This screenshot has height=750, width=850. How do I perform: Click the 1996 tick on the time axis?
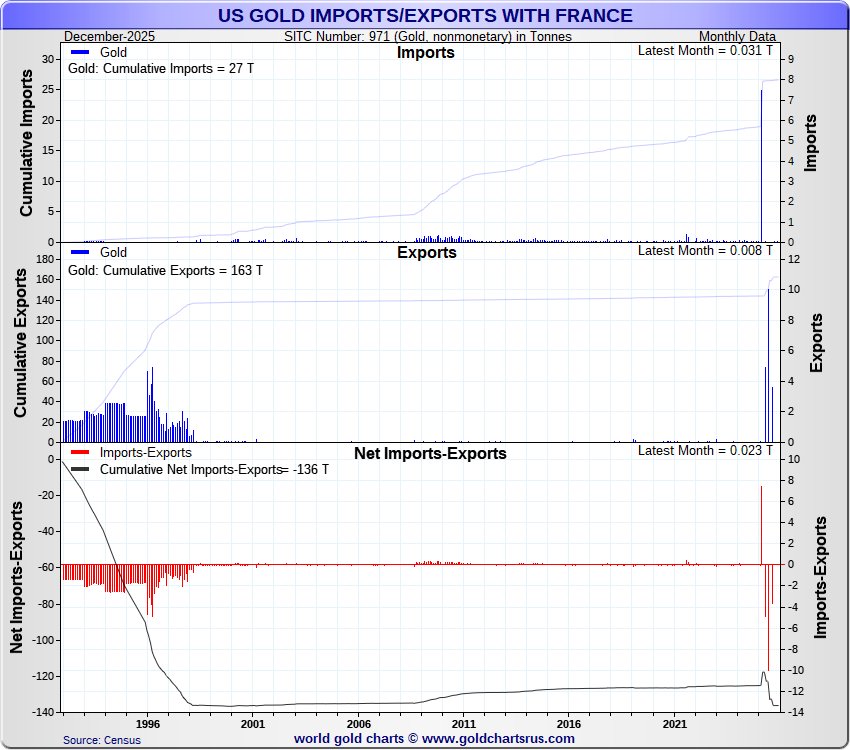(147, 723)
